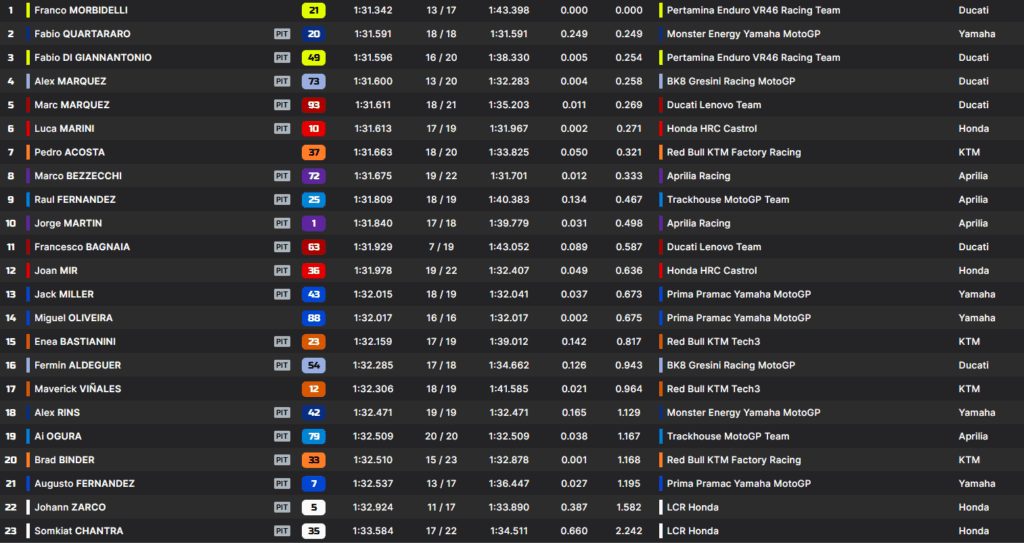Click Bezzecchi's last lap time 1:31.701

tap(509, 176)
